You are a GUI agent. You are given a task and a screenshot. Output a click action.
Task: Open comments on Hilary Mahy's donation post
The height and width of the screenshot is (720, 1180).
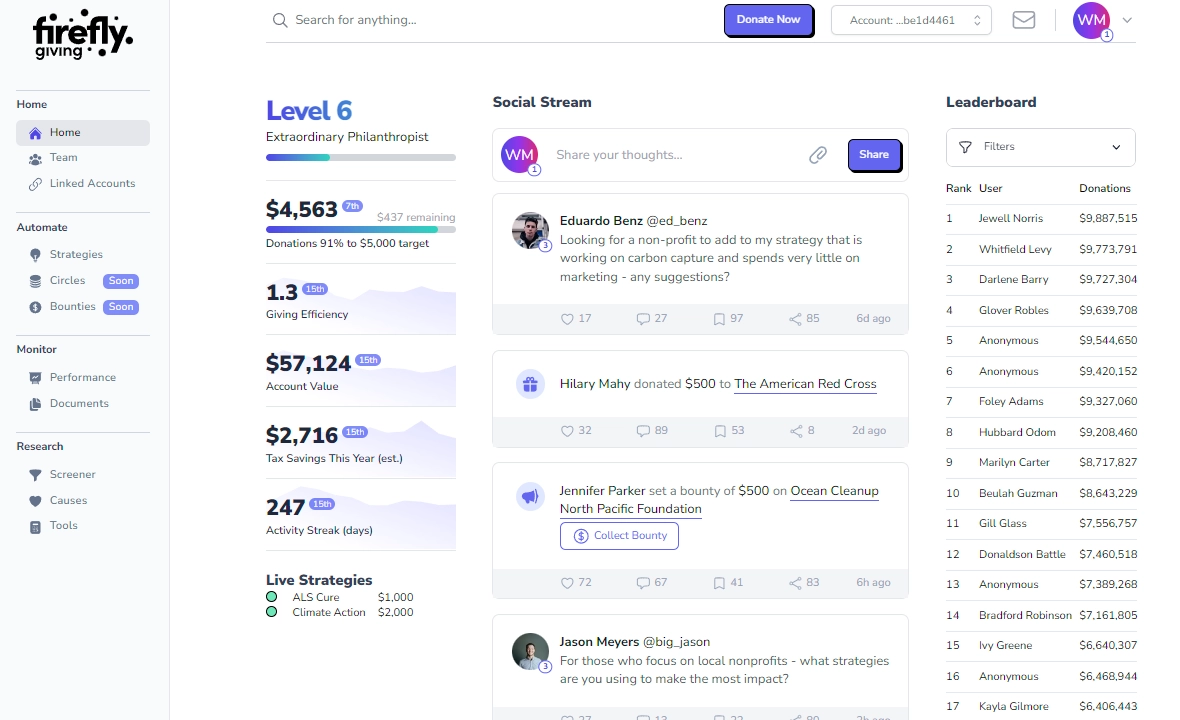[x=642, y=430]
